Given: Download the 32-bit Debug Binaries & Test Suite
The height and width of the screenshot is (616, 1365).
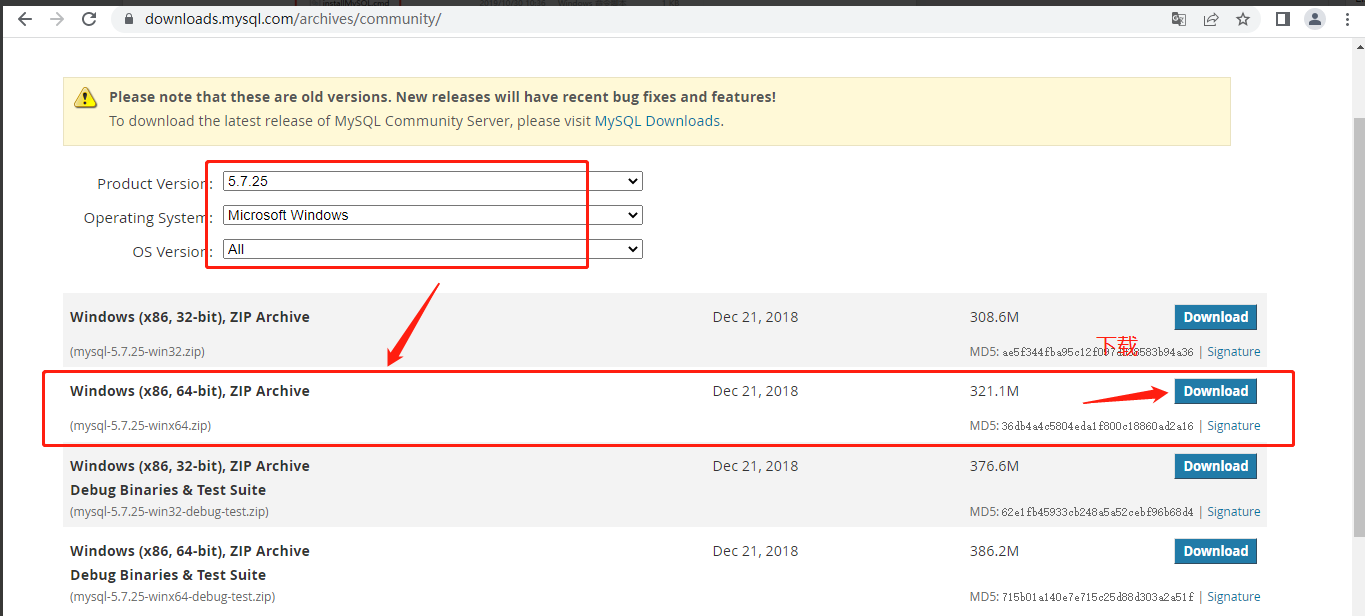Looking at the screenshot, I should [x=1215, y=466].
